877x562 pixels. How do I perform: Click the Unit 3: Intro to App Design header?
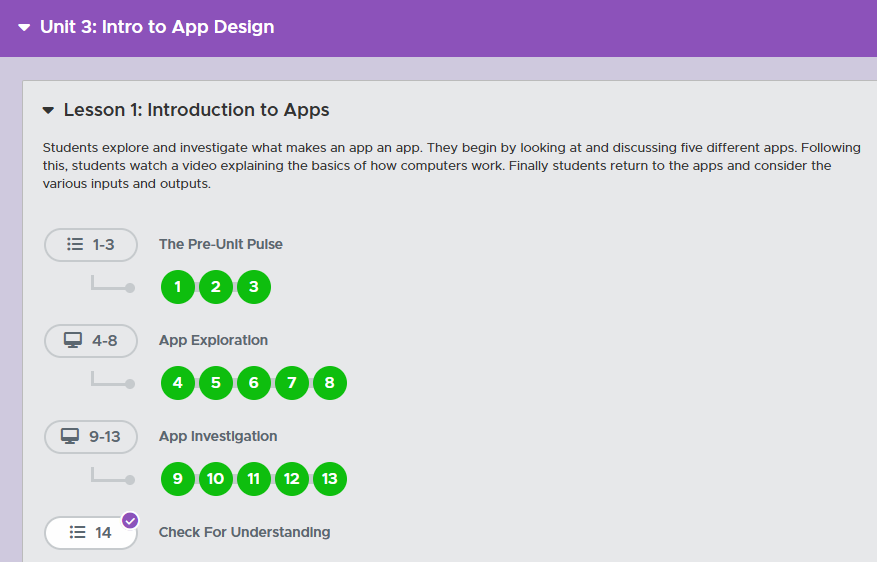point(157,27)
